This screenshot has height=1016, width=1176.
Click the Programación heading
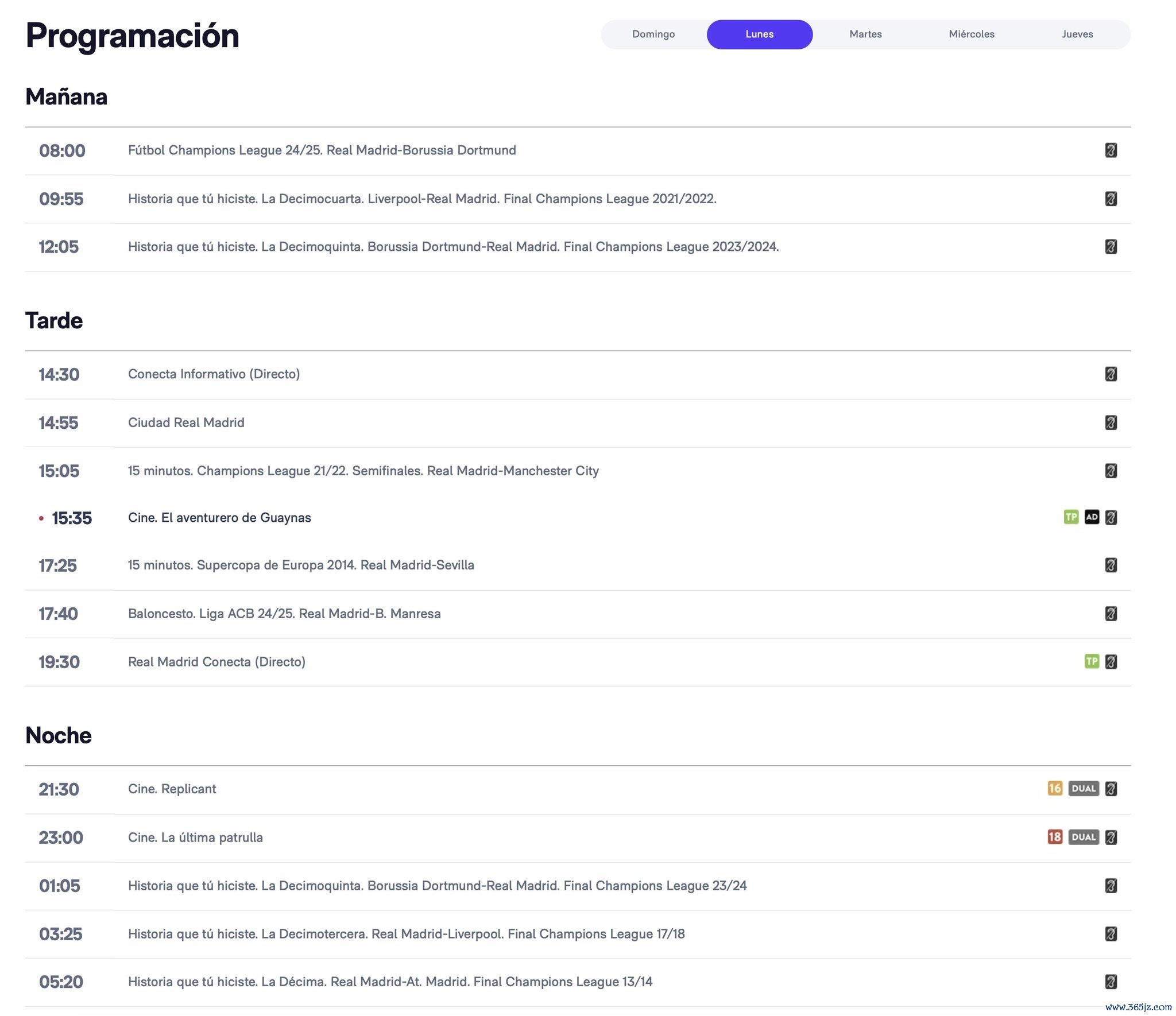click(132, 36)
